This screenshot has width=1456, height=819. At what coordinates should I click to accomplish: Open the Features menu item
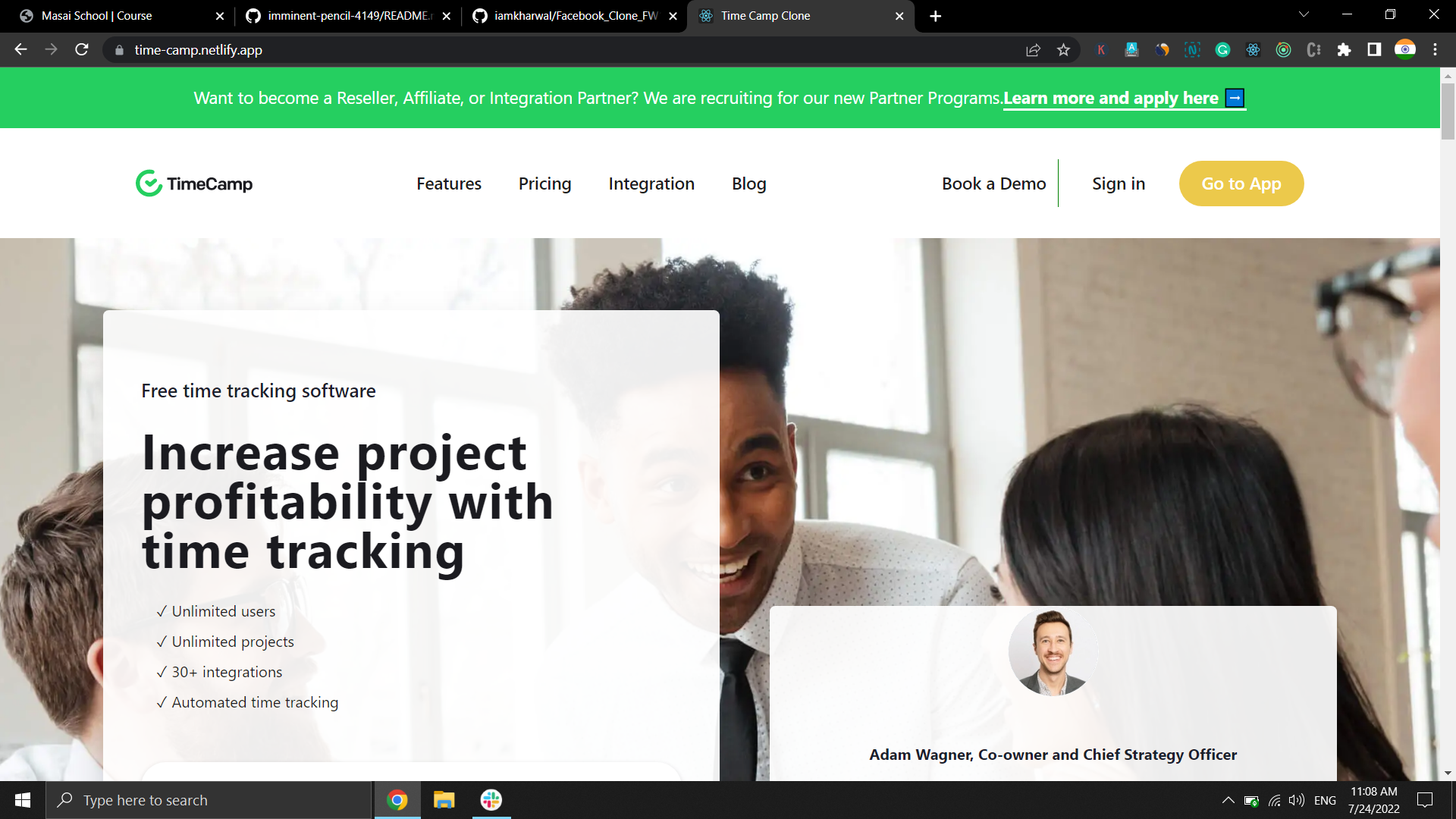(x=448, y=184)
